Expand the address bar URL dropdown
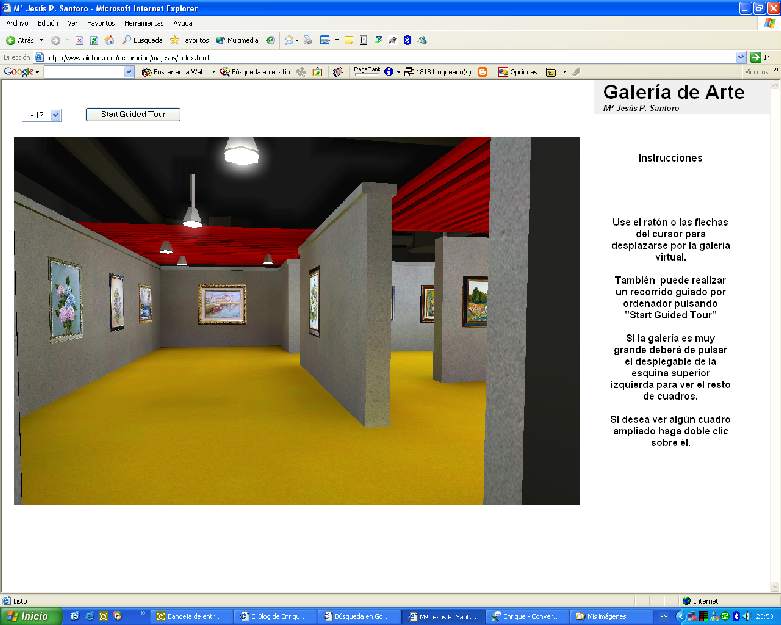 point(741,57)
